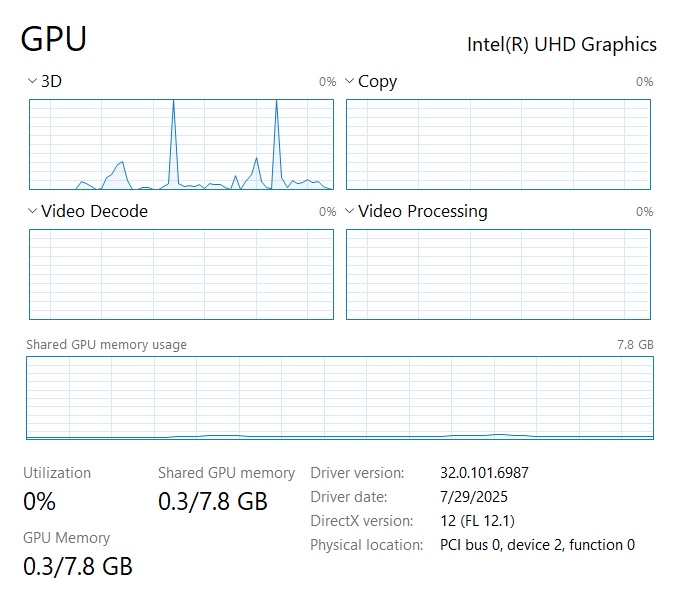687x600 pixels.
Task: Open the Copy graph dropdown chevron
Action: tap(350, 82)
